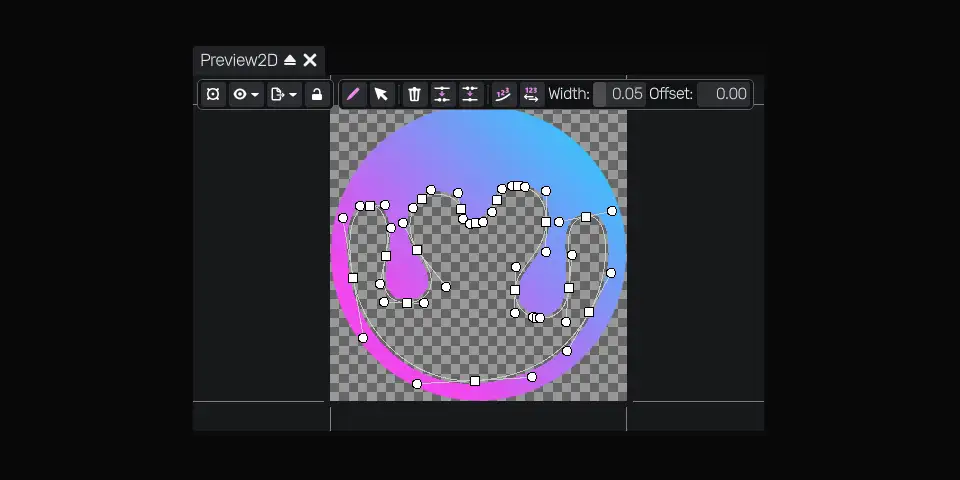This screenshot has width=960, height=480.
Task: Select the pink pencil draw tool
Action: (353, 94)
